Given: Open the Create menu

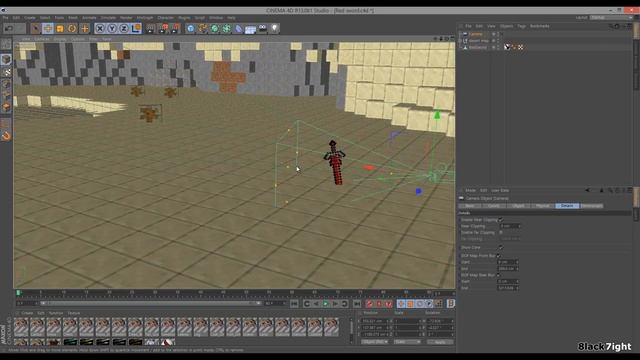Looking at the screenshot, I should tap(30, 18).
